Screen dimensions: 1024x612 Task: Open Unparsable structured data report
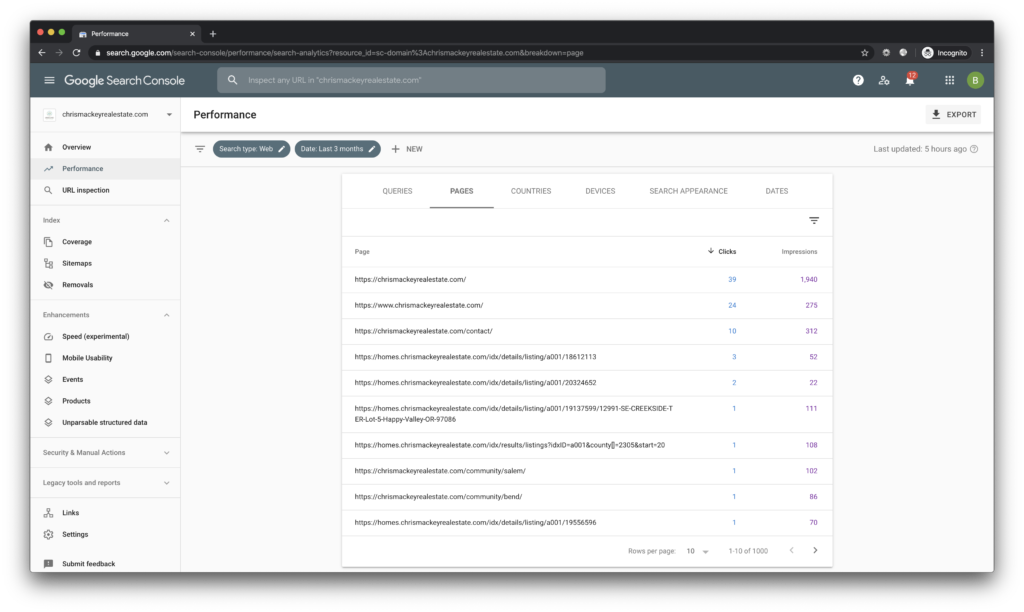[105, 423]
